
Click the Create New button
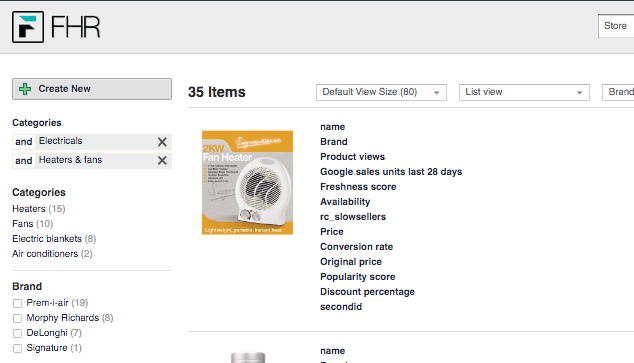click(92, 89)
